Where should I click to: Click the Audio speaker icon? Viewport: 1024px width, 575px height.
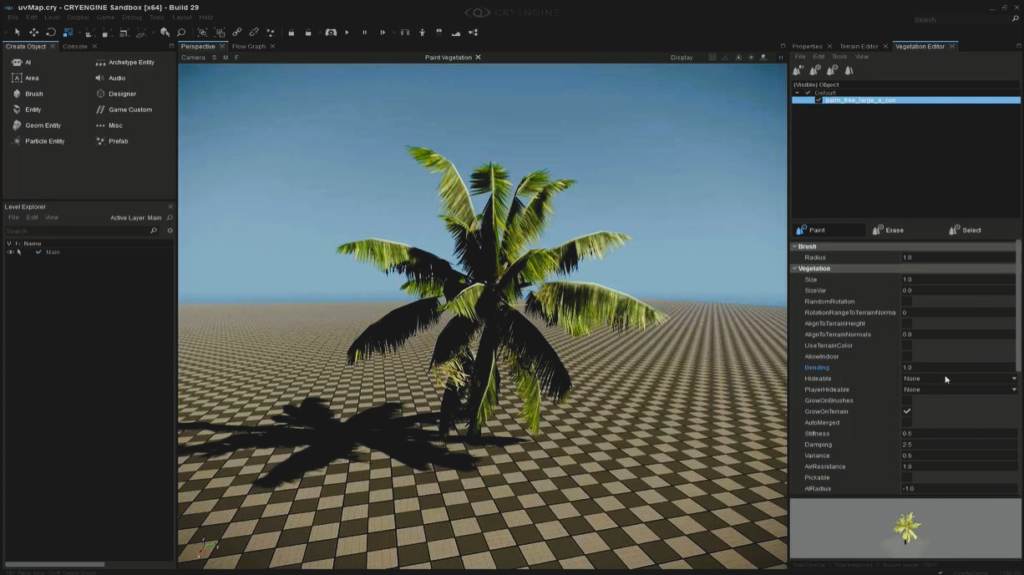point(100,78)
